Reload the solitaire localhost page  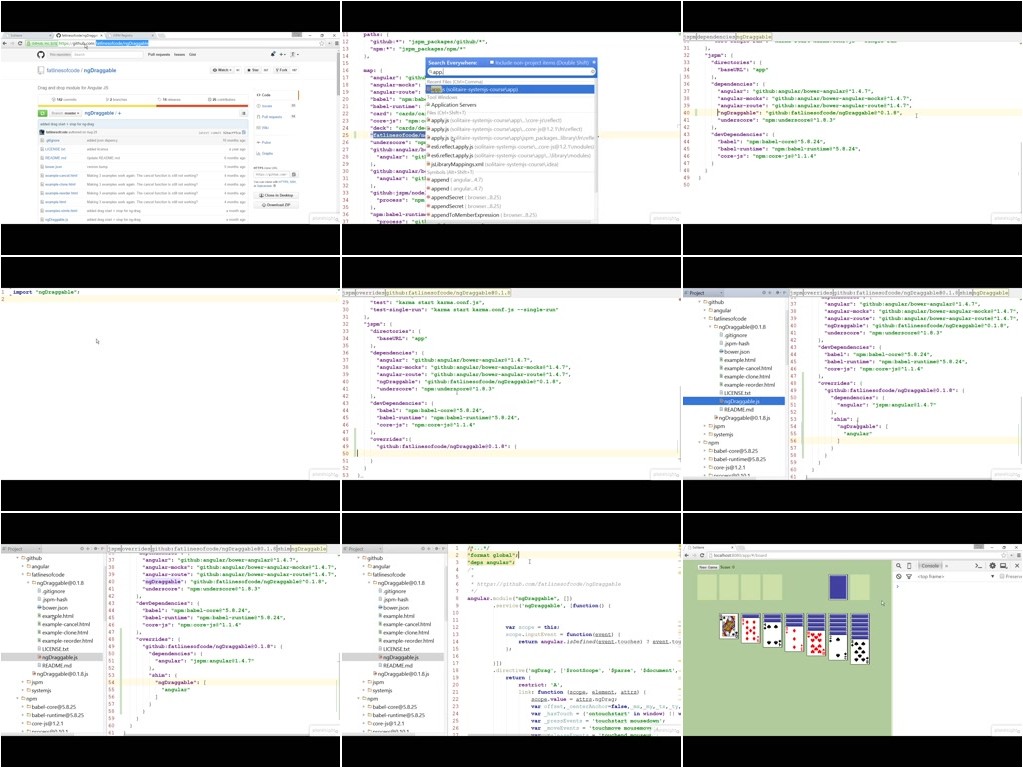click(702, 555)
